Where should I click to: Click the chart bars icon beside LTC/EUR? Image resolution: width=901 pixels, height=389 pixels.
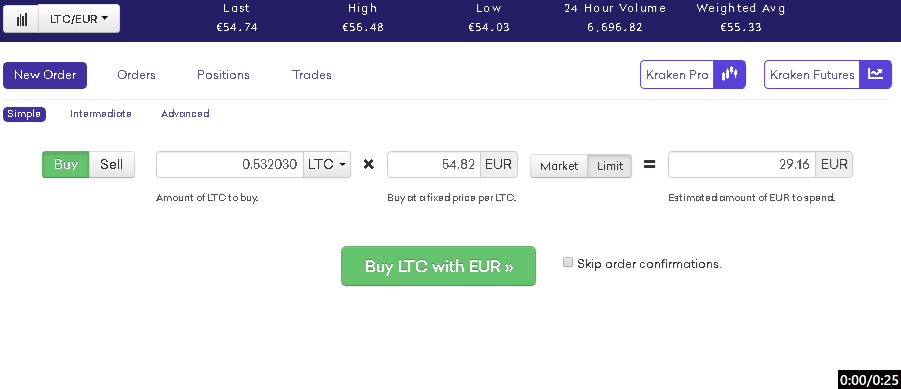coord(21,19)
